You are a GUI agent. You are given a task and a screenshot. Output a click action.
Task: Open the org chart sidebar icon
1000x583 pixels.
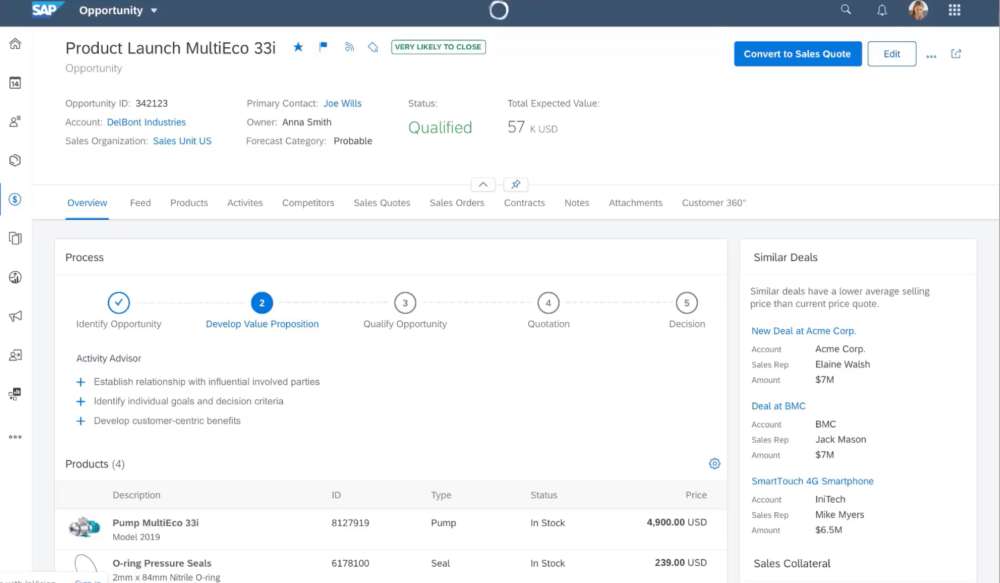pyautogui.click(x=15, y=394)
